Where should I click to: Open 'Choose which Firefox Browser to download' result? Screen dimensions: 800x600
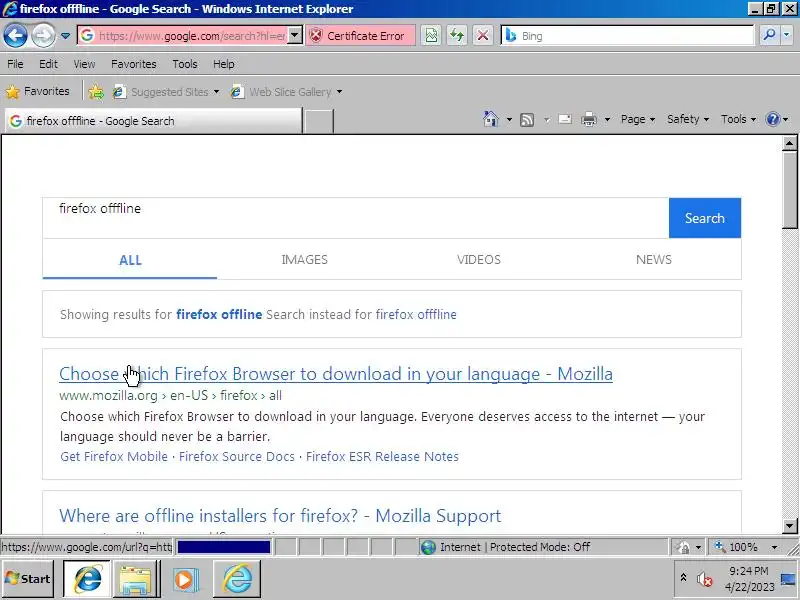click(336, 373)
